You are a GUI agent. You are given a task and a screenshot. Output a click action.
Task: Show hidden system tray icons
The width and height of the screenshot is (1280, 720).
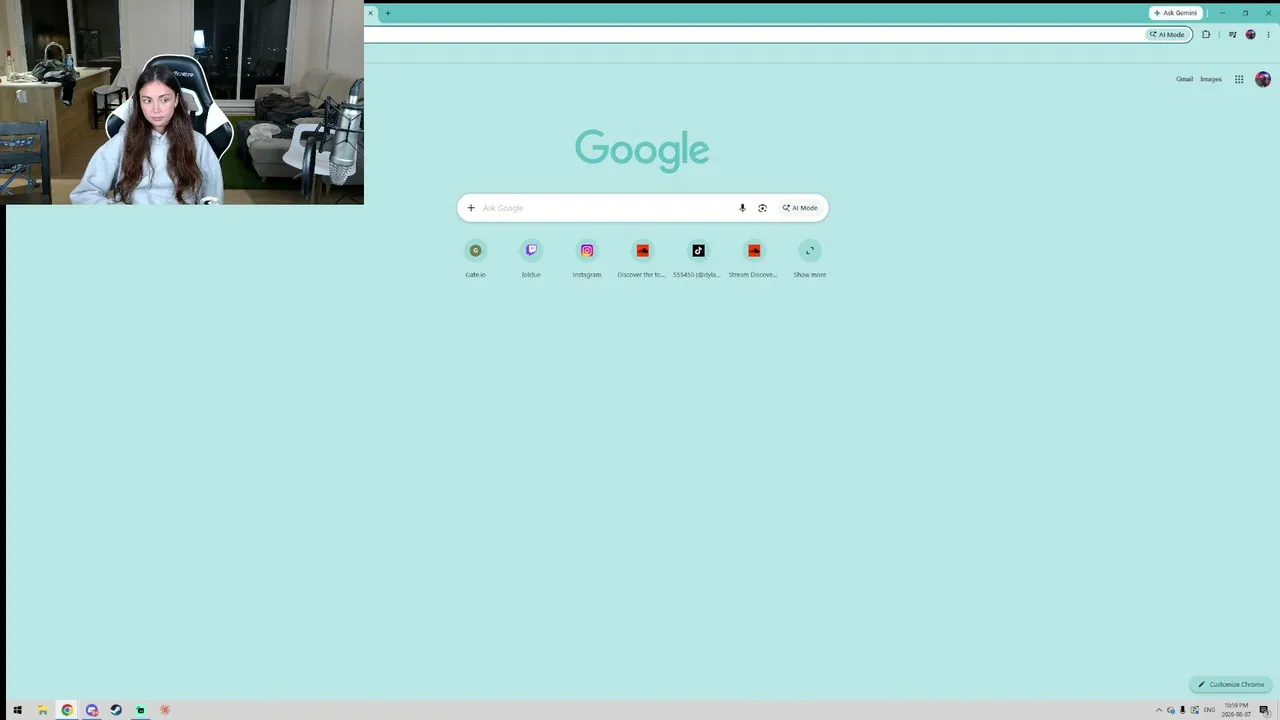[1159, 710]
